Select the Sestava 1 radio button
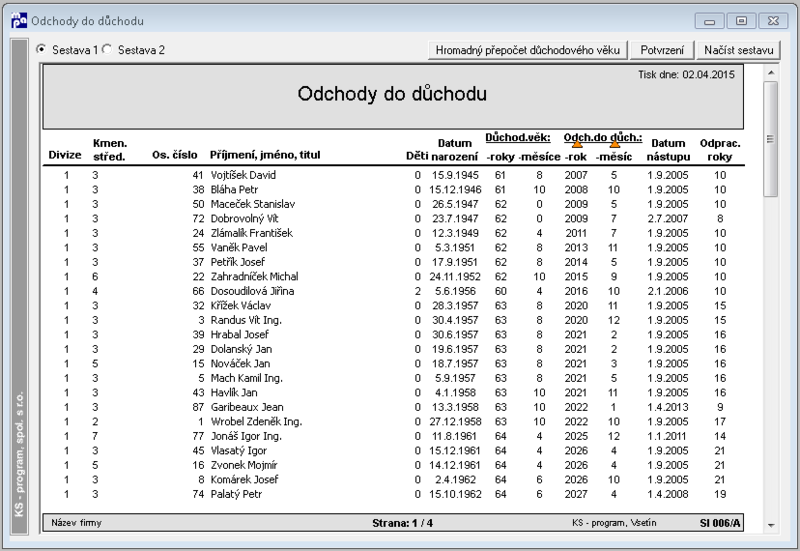Image resolution: width=800 pixels, height=551 pixels. click(x=41, y=49)
